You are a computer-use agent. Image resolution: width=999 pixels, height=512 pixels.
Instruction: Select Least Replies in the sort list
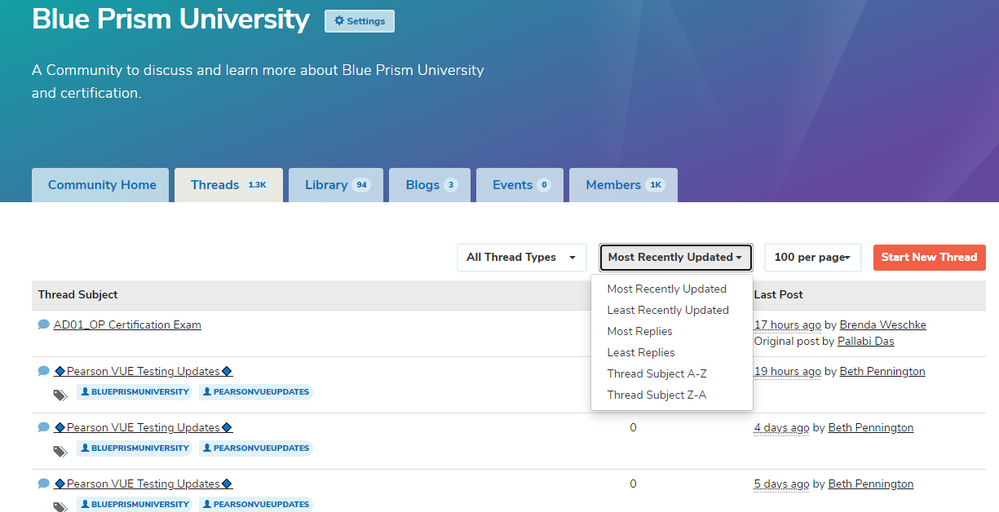(x=640, y=352)
